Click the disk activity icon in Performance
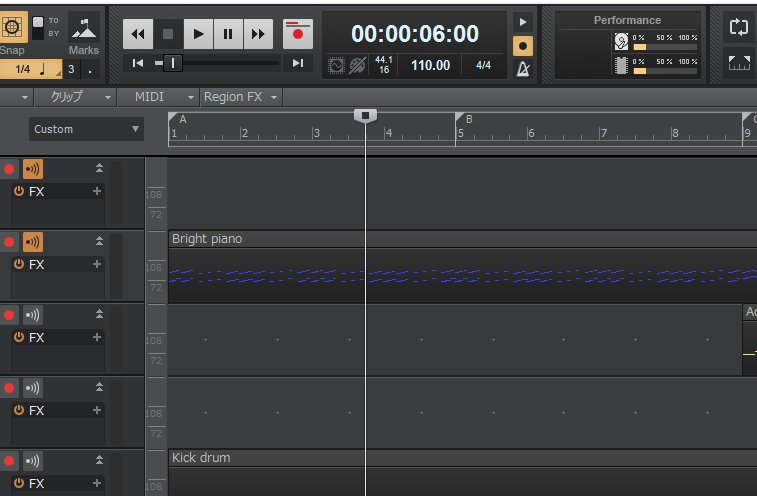This screenshot has height=496, width=757. coord(621,42)
